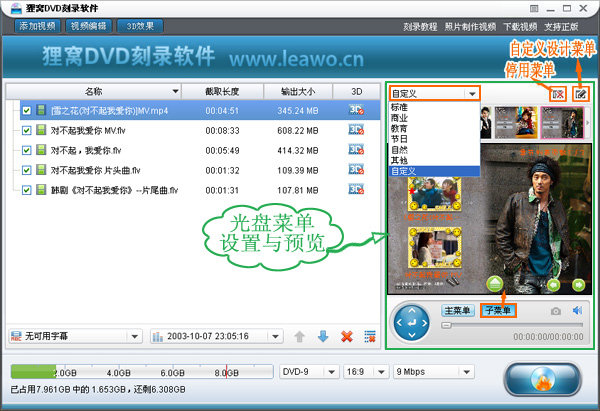Click 3D icon for 对不起我爱你 MV.flv row
This screenshot has height=411, width=600.
pyautogui.click(x=356, y=130)
